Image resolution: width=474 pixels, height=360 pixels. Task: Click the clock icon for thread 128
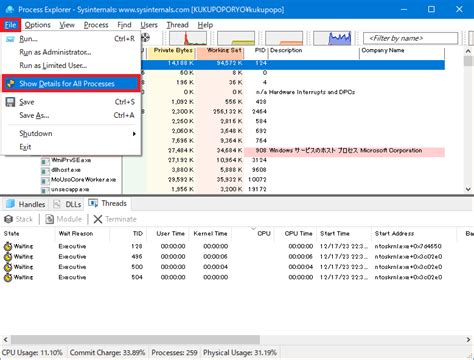coord(8,247)
